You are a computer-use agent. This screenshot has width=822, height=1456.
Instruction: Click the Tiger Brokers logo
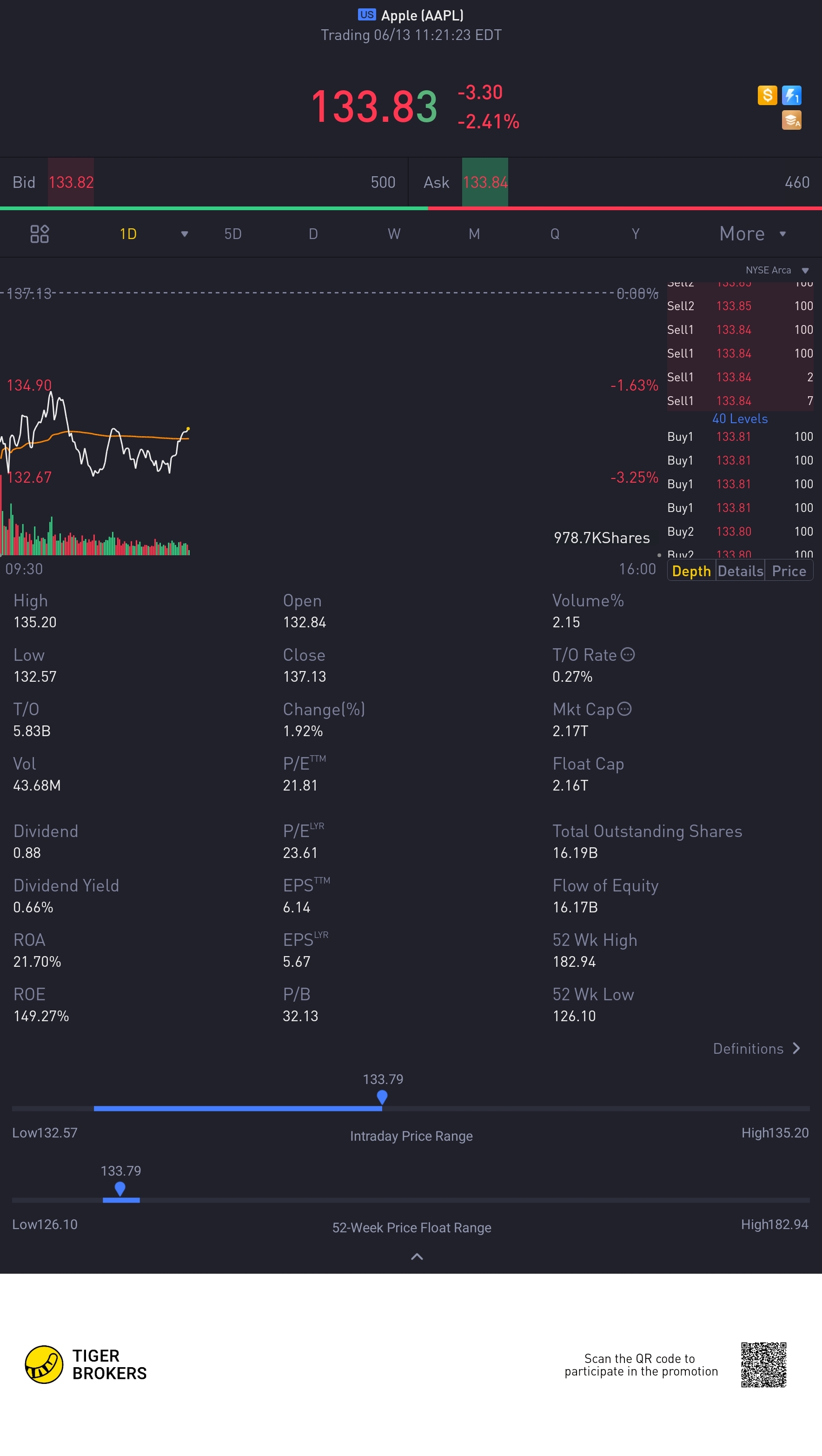86,1364
